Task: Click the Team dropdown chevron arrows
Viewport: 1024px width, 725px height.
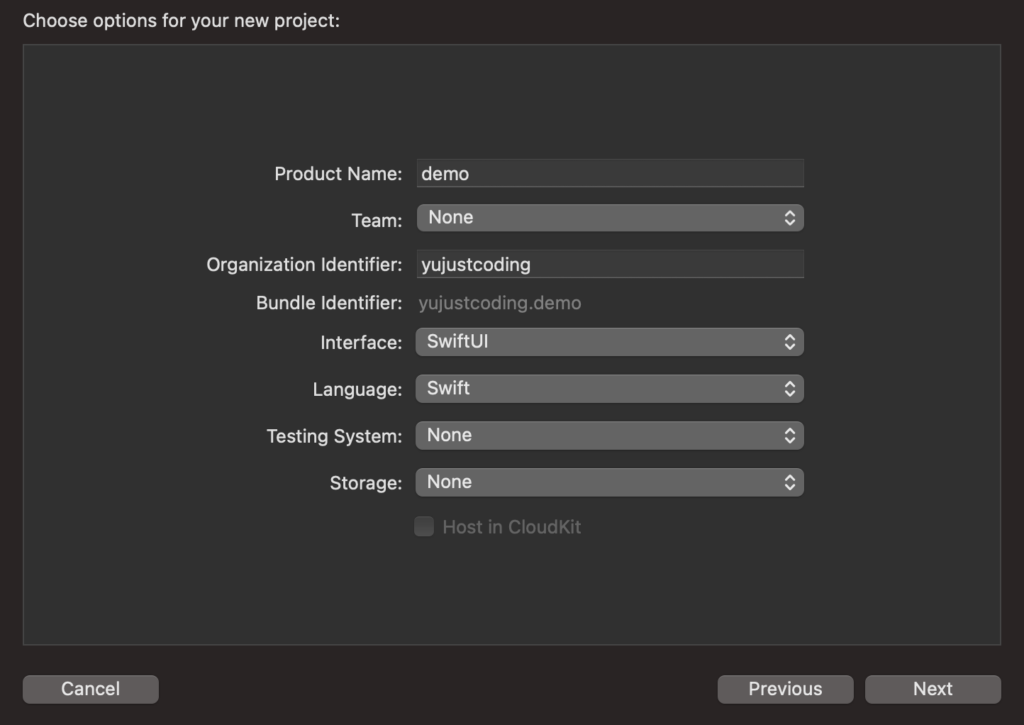Action: 789,218
